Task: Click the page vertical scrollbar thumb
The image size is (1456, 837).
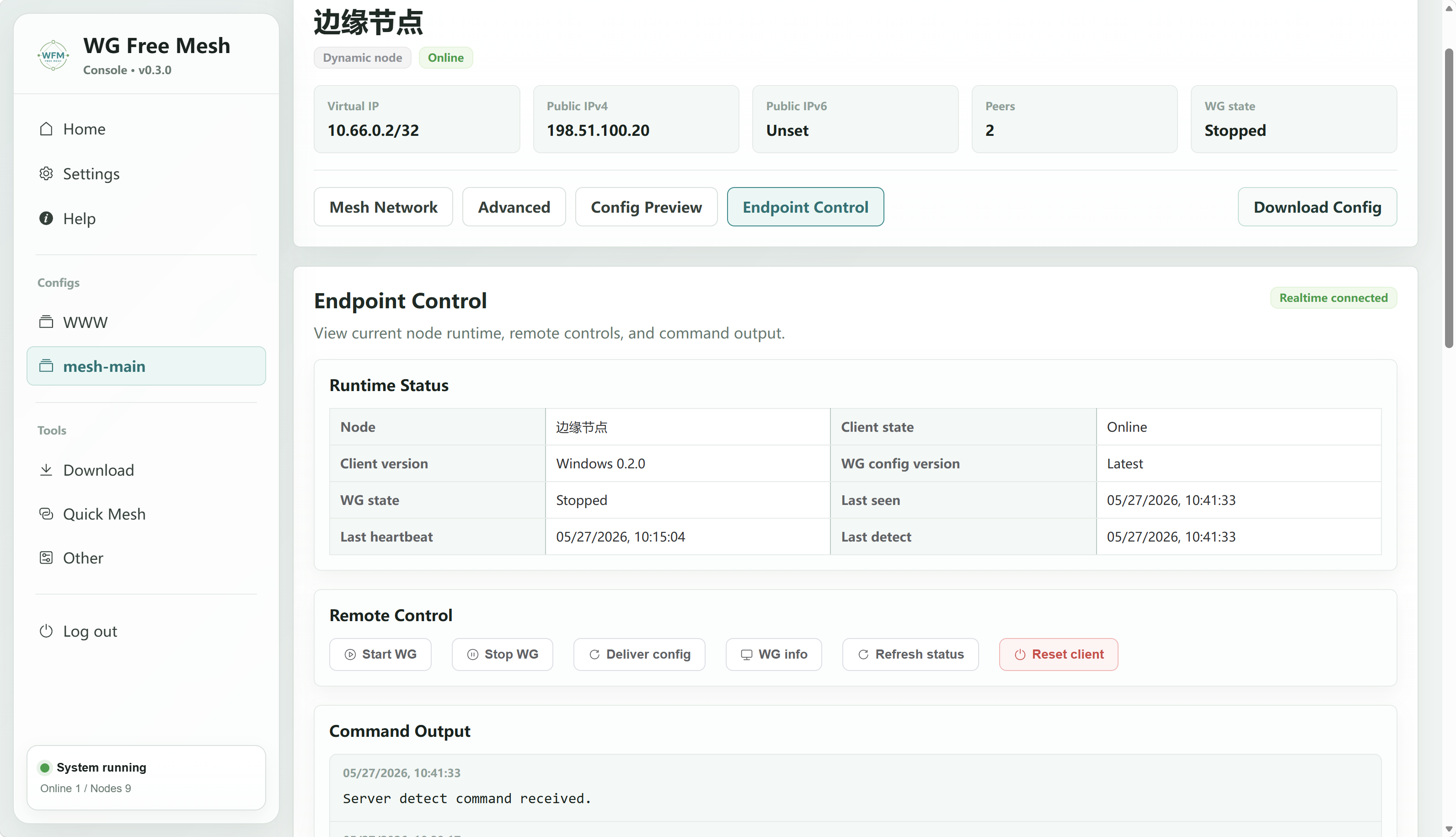Action: [x=1449, y=199]
